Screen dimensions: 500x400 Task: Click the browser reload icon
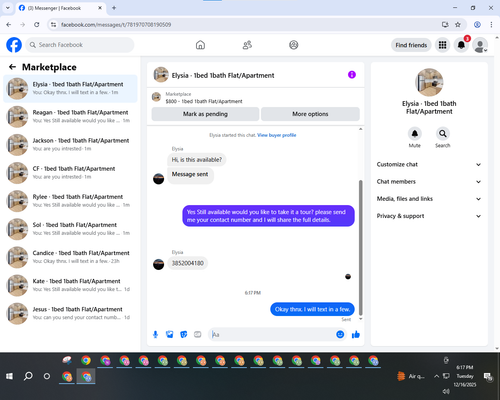(x=37, y=24)
